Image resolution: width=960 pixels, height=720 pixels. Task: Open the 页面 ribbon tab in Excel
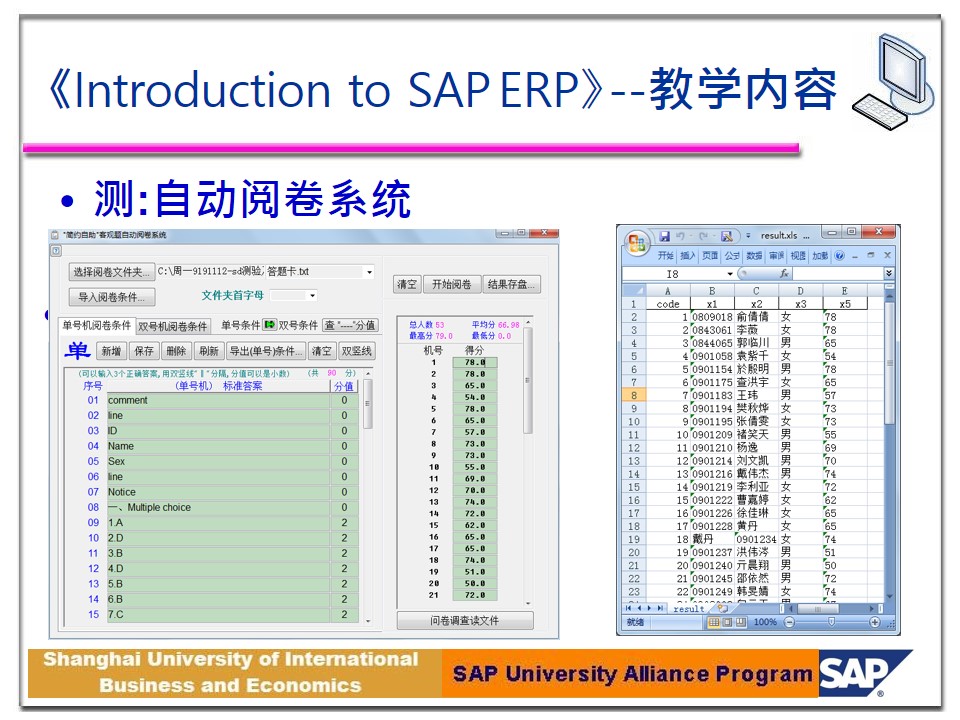710,255
